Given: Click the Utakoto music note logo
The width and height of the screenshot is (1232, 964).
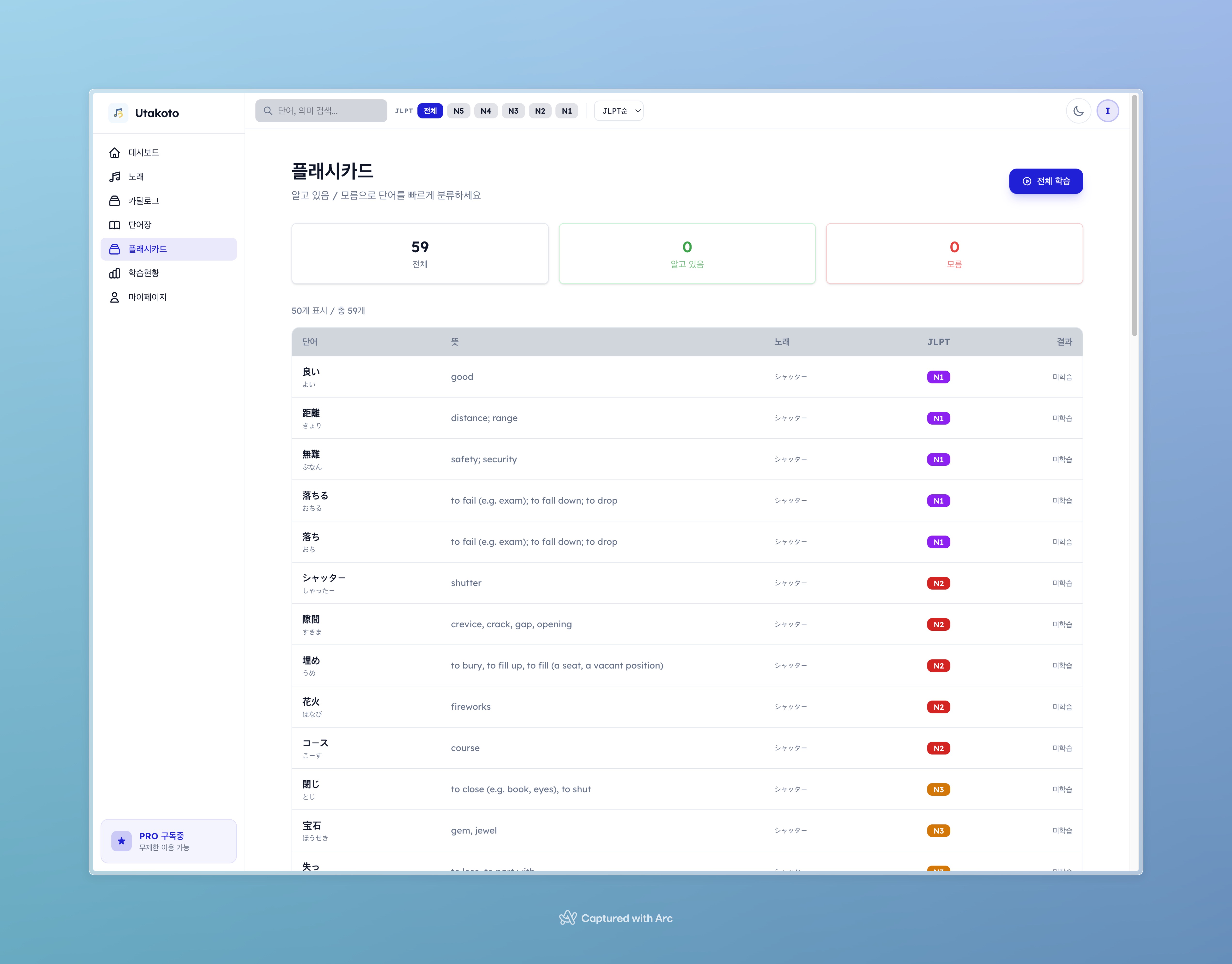Looking at the screenshot, I should click(118, 113).
